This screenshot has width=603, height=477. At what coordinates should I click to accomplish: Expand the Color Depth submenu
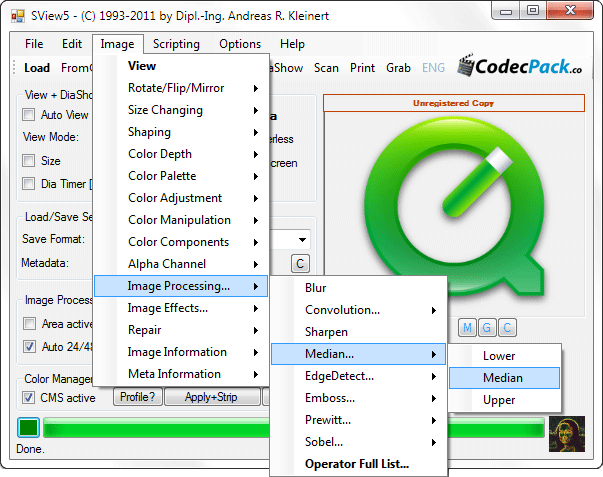tap(181, 154)
